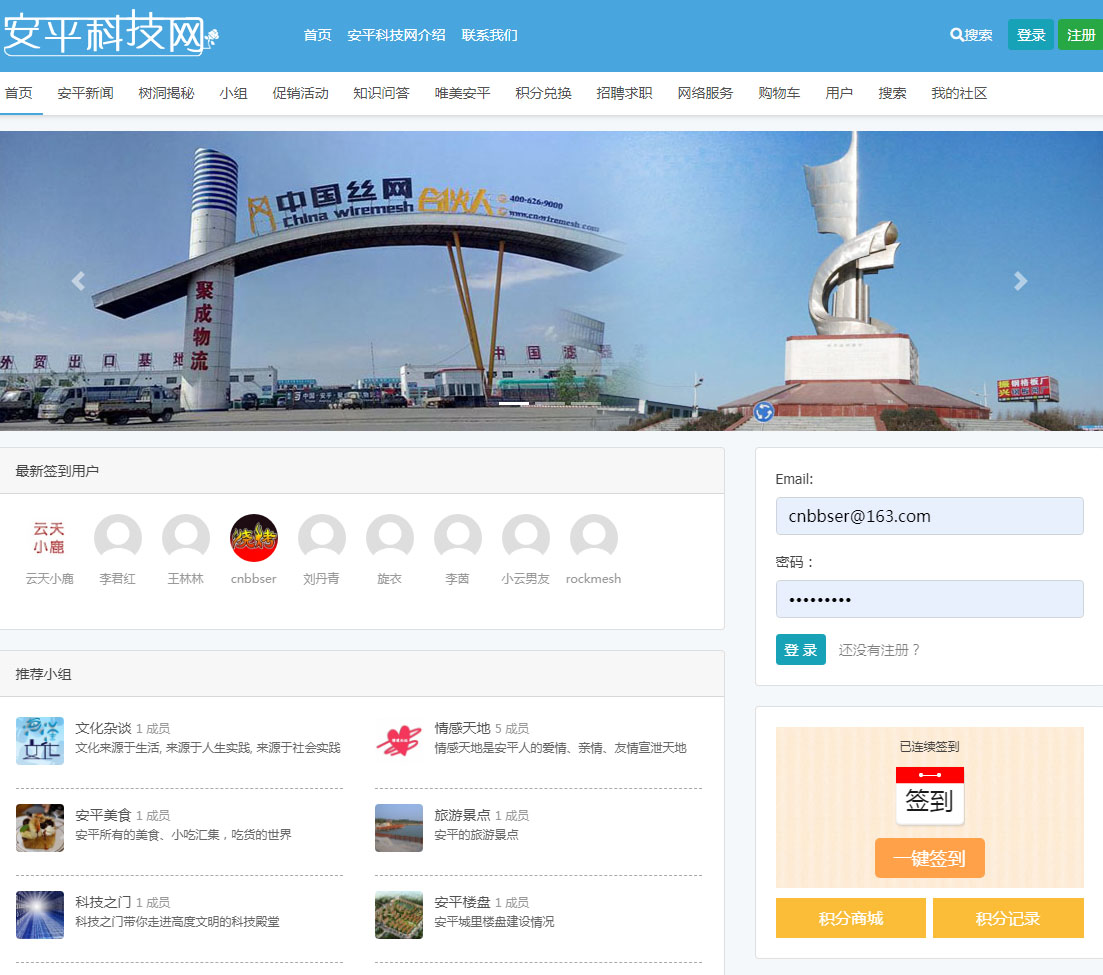Viewport: 1103px width, 975px height.
Task: Open 云天小鹿 user avatar
Action: click(x=49, y=538)
